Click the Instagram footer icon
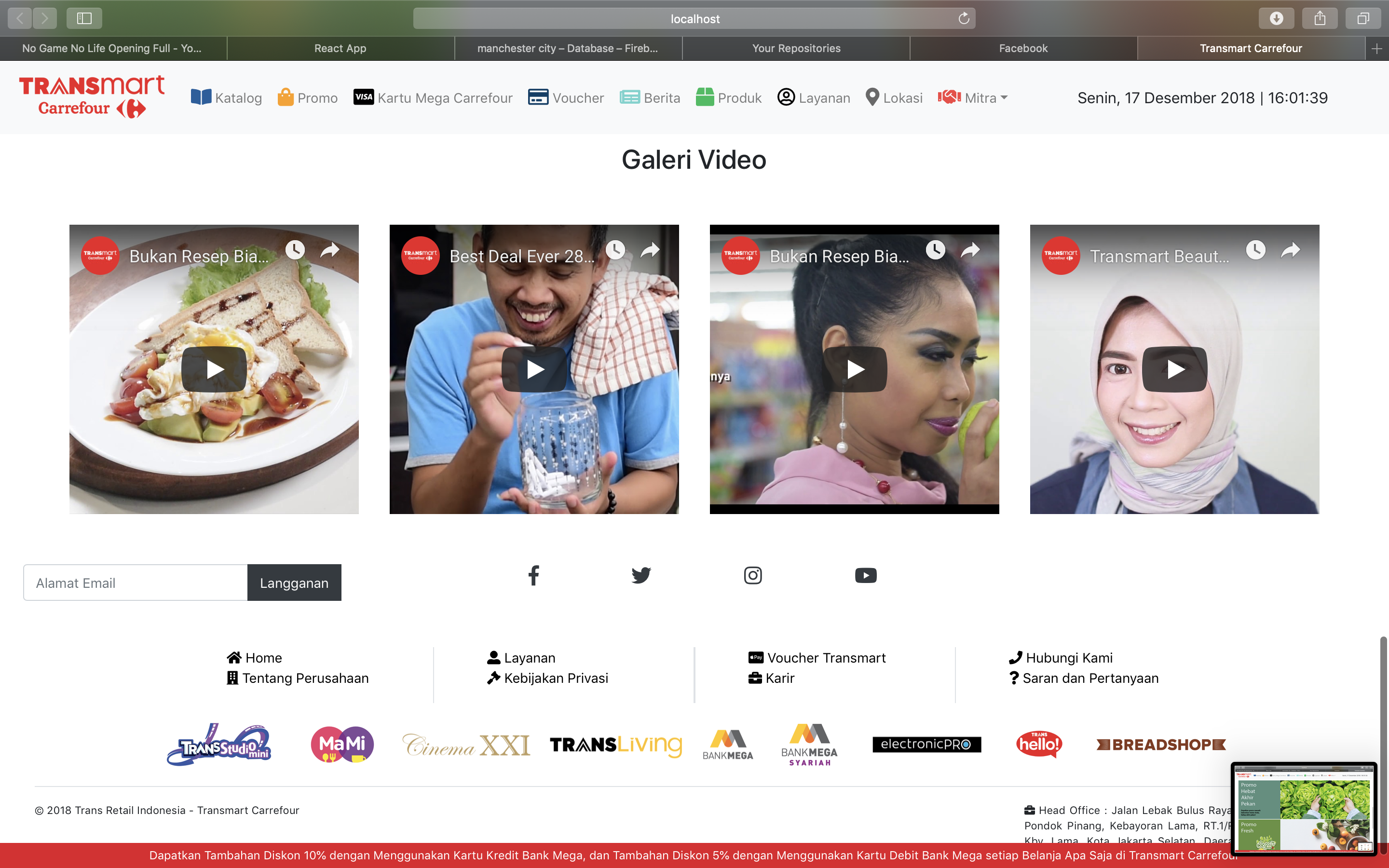This screenshot has width=1389, height=868. [x=752, y=575]
